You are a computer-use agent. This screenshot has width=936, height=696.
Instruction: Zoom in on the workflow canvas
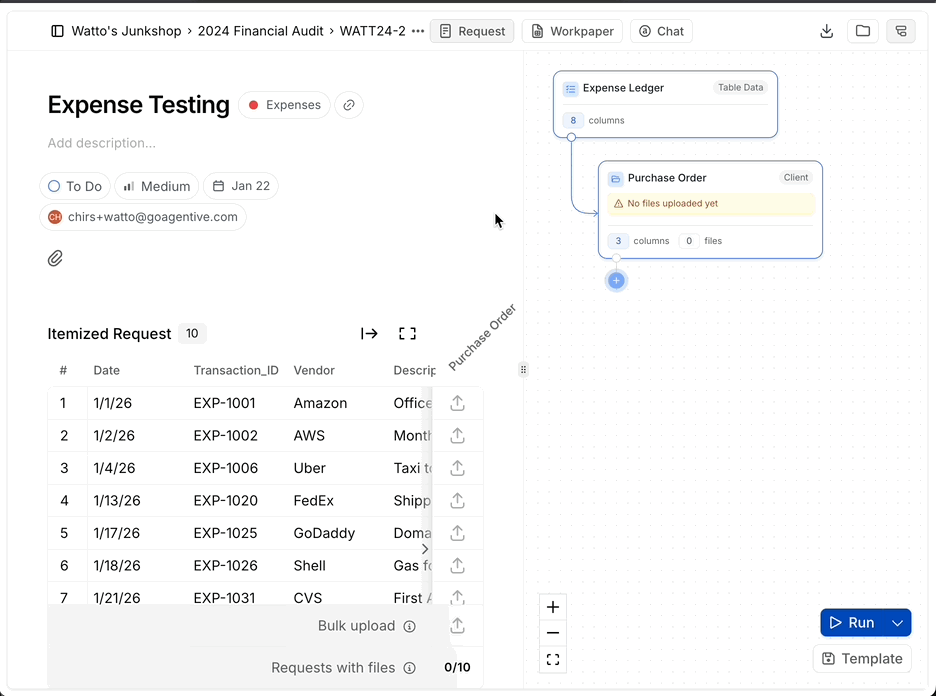click(x=553, y=607)
